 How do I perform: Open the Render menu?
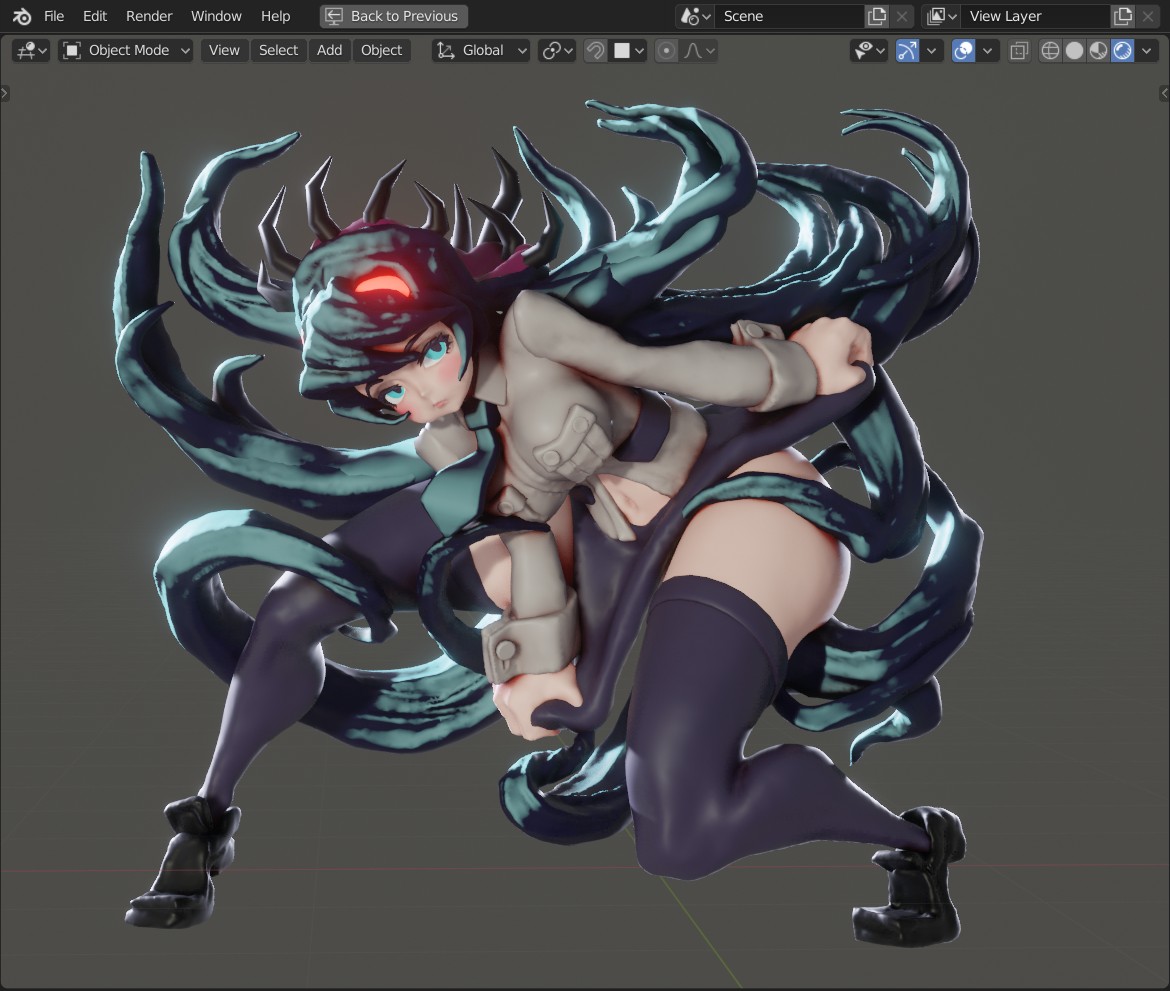pos(149,16)
